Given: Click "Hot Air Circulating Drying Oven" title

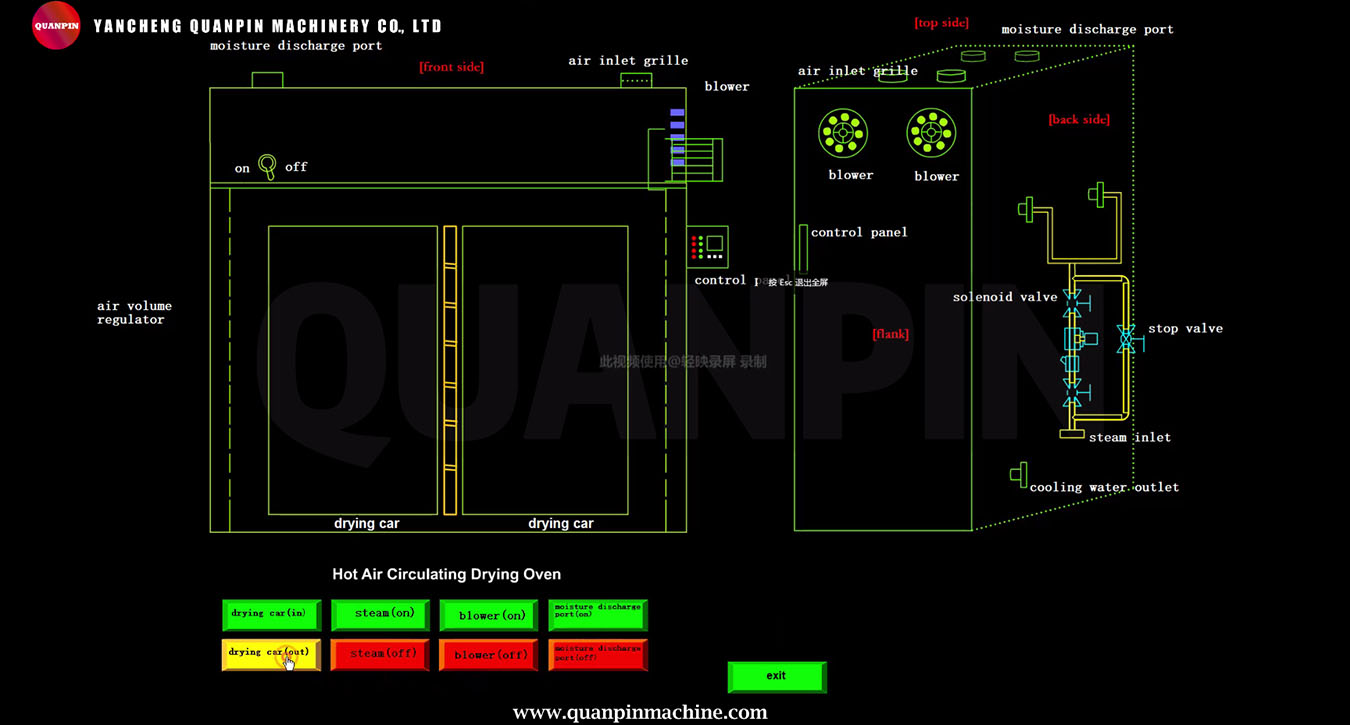Looking at the screenshot, I should coord(447,574).
